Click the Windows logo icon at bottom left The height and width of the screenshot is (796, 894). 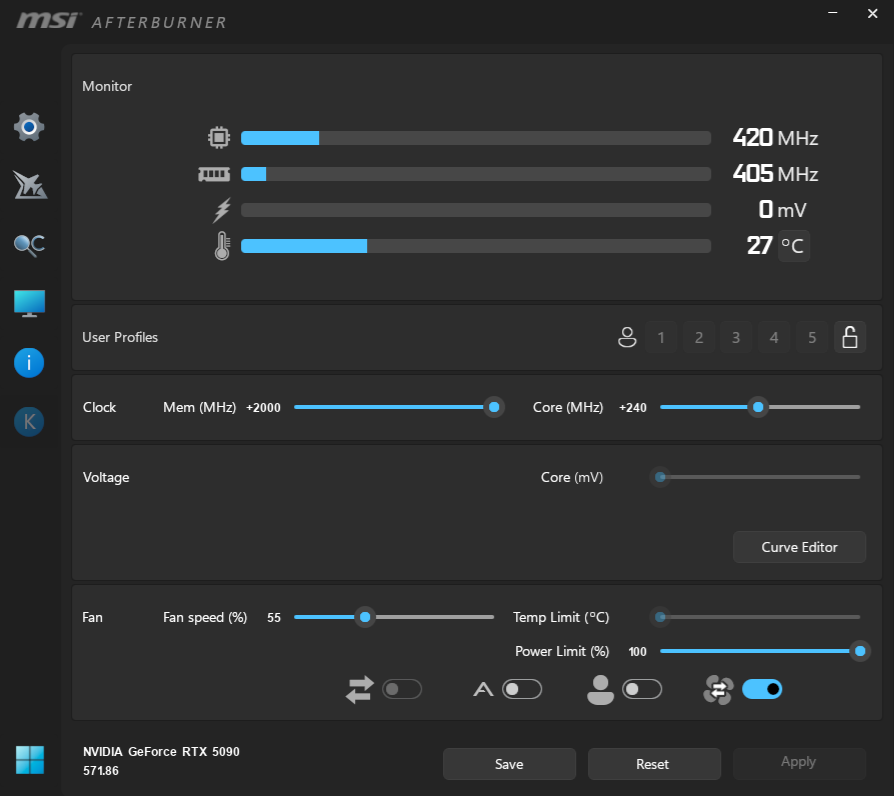[x=29, y=760]
